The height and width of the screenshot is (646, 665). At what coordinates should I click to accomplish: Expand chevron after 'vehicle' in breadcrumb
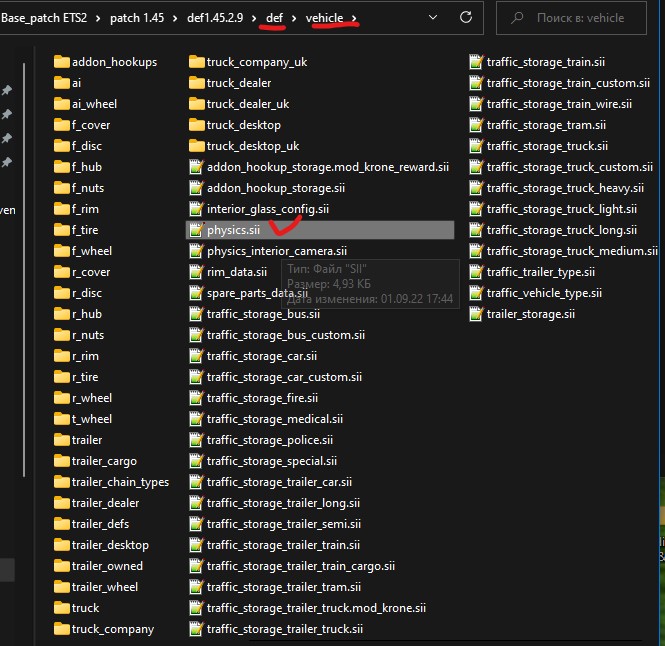[x=354, y=18]
